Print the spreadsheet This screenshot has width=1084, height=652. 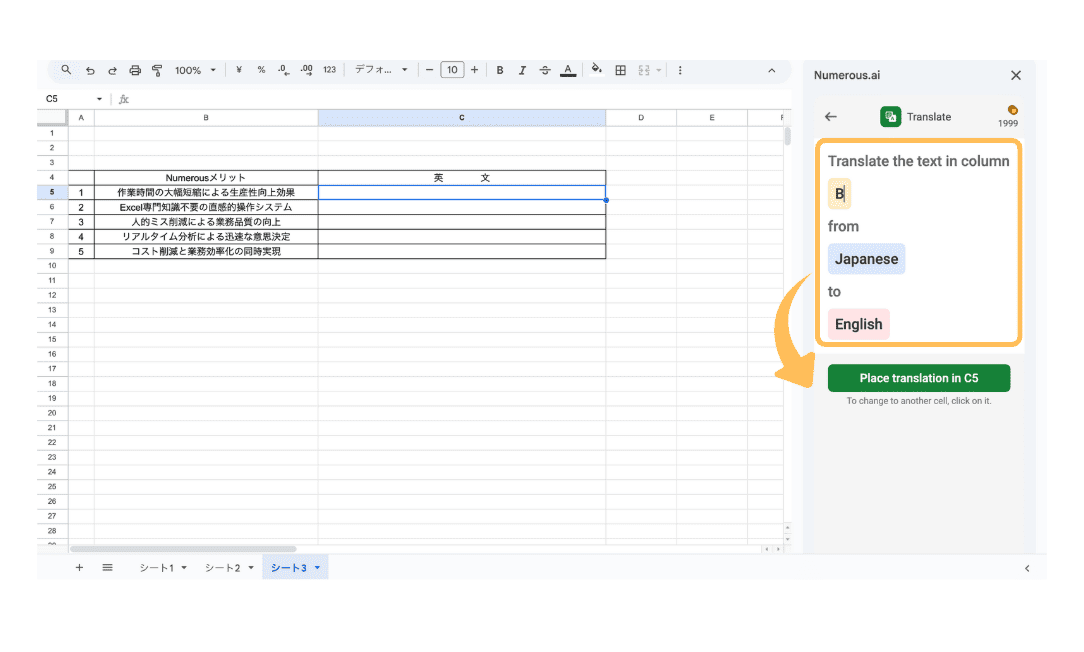tap(135, 71)
